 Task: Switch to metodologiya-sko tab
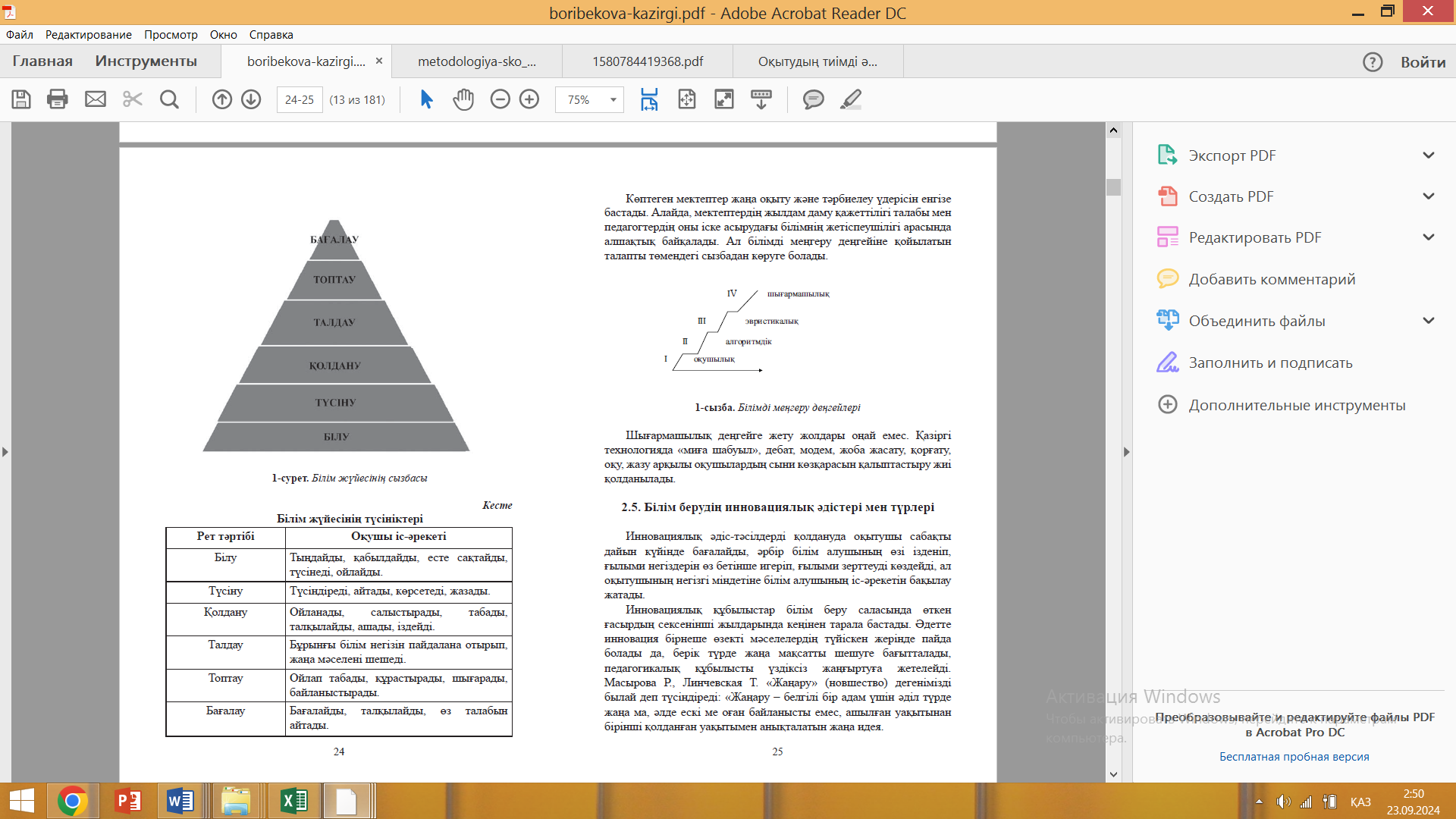(x=476, y=61)
